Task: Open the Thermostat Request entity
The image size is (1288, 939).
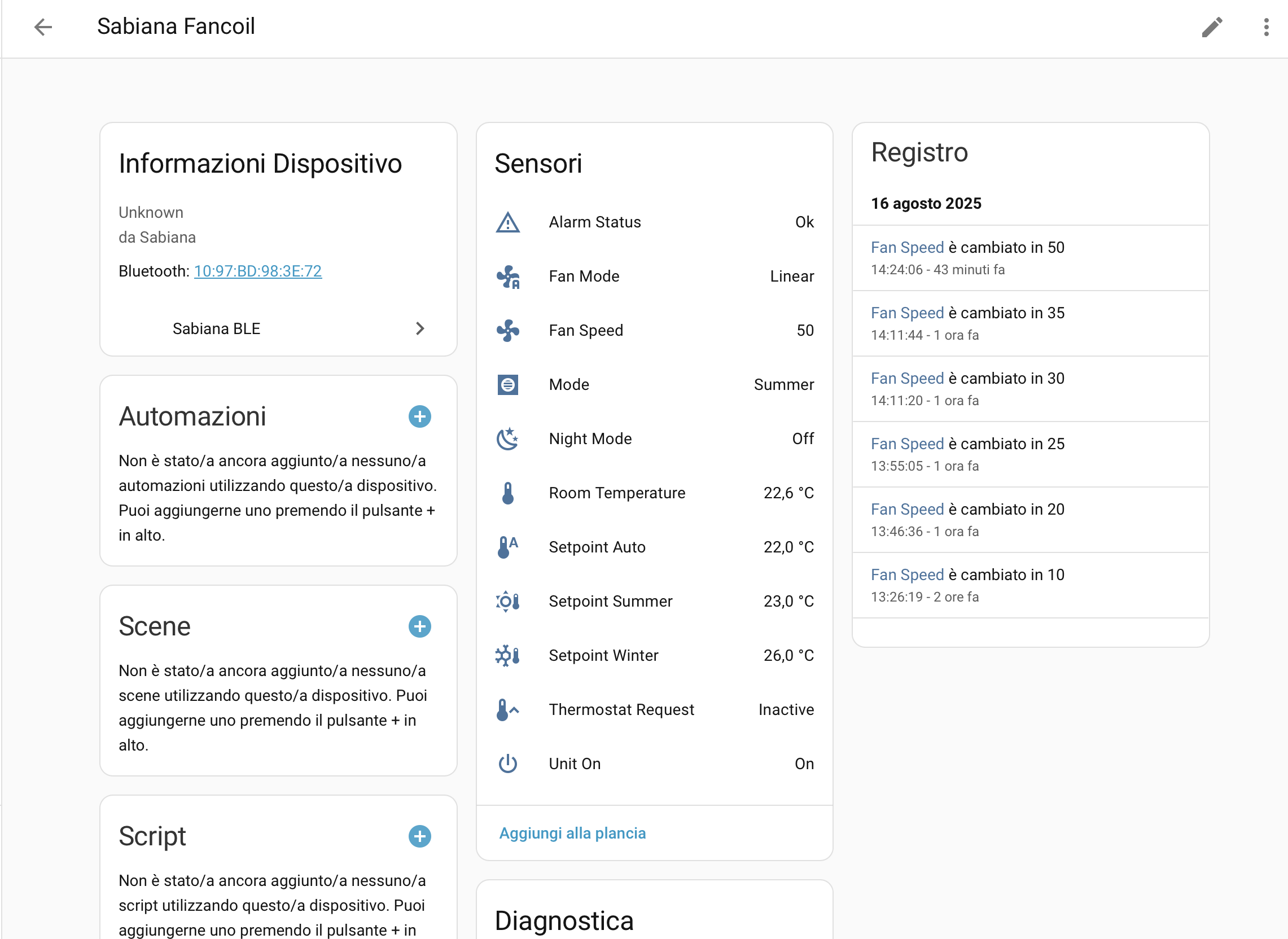Action: tap(654, 710)
